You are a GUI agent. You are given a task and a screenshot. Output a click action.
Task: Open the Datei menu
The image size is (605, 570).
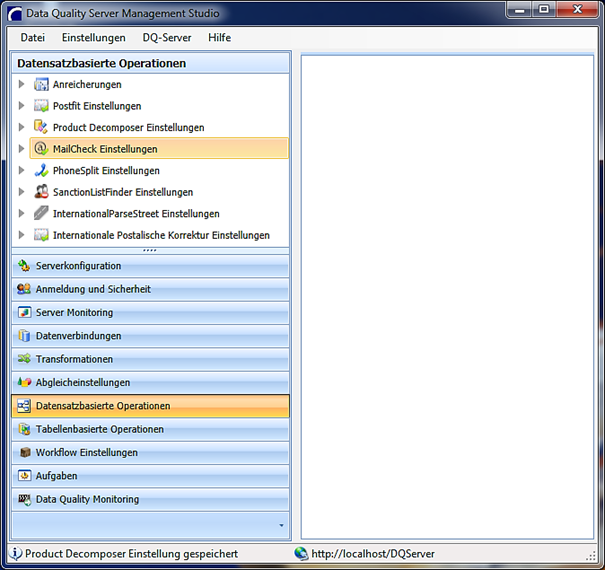click(x=33, y=37)
